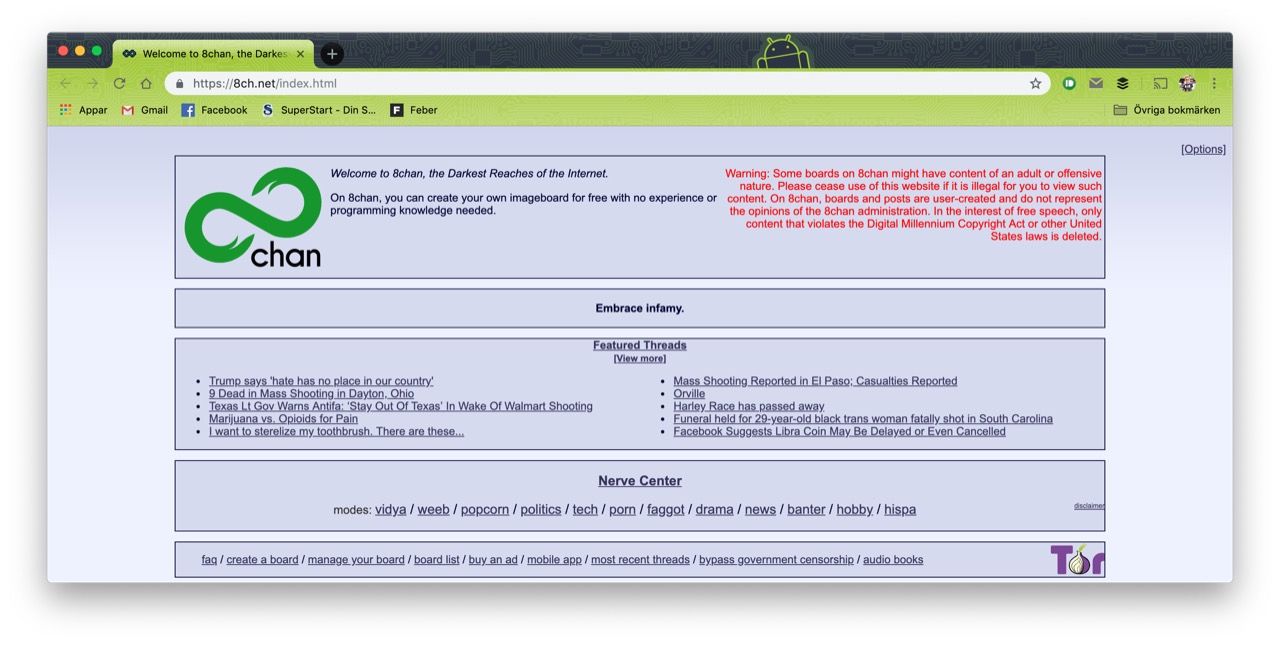The width and height of the screenshot is (1280, 645).
Task: Close the 8chan tab
Action: (x=301, y=54)
